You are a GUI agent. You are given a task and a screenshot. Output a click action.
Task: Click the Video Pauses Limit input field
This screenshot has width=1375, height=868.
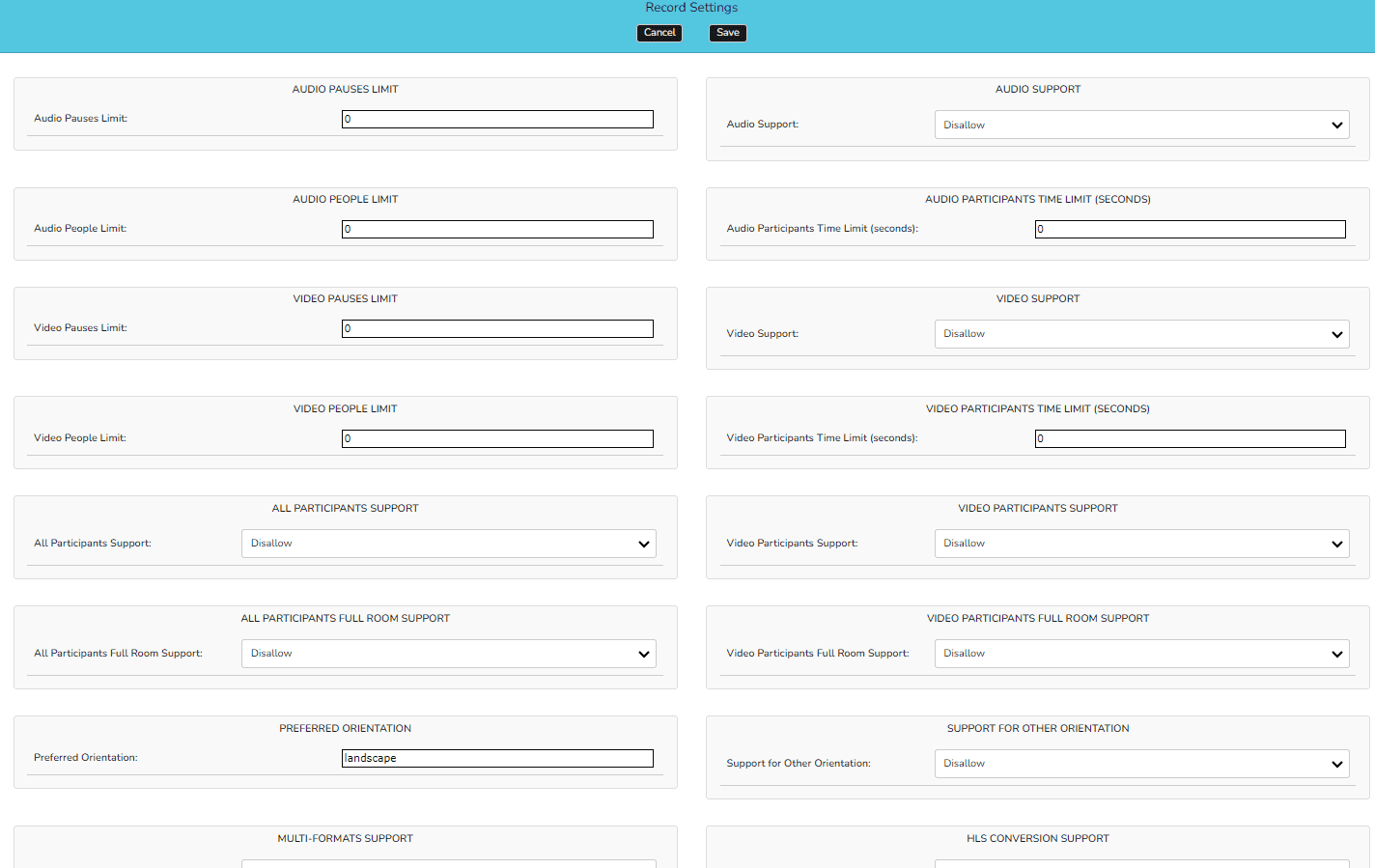point(496,328)
